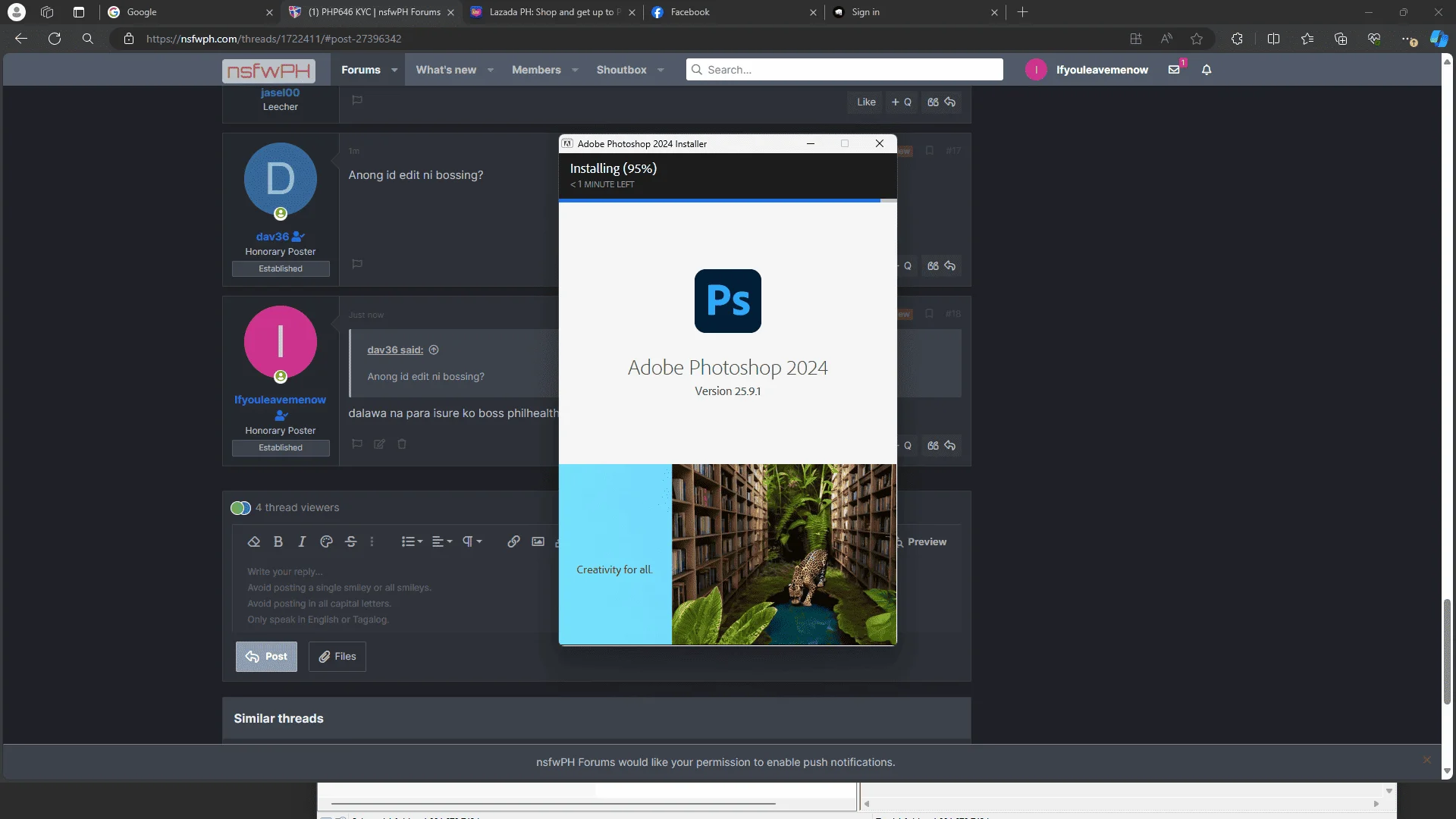
Task: Open the Extensions puzzle icon
Action: [1237, 39]
